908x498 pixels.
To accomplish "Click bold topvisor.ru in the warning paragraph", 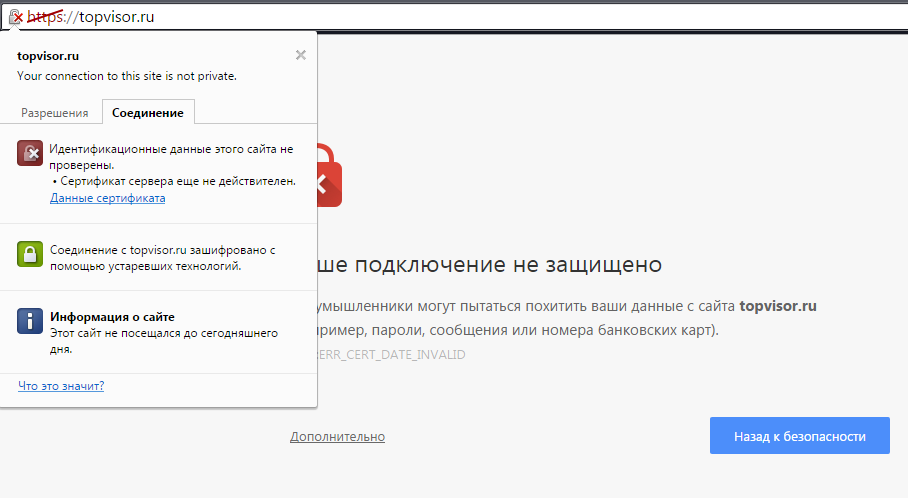I will (x=778, y=306).
